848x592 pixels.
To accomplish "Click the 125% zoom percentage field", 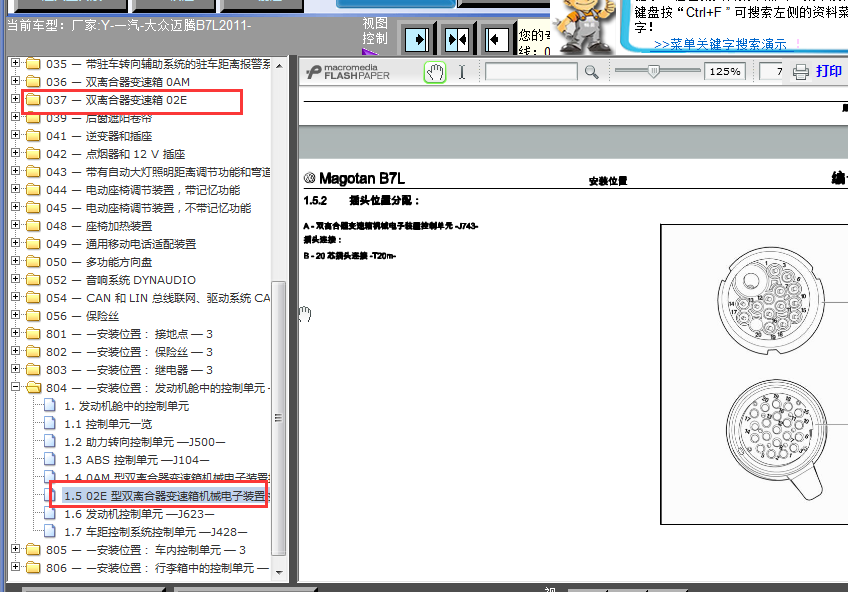I will 725,72.
